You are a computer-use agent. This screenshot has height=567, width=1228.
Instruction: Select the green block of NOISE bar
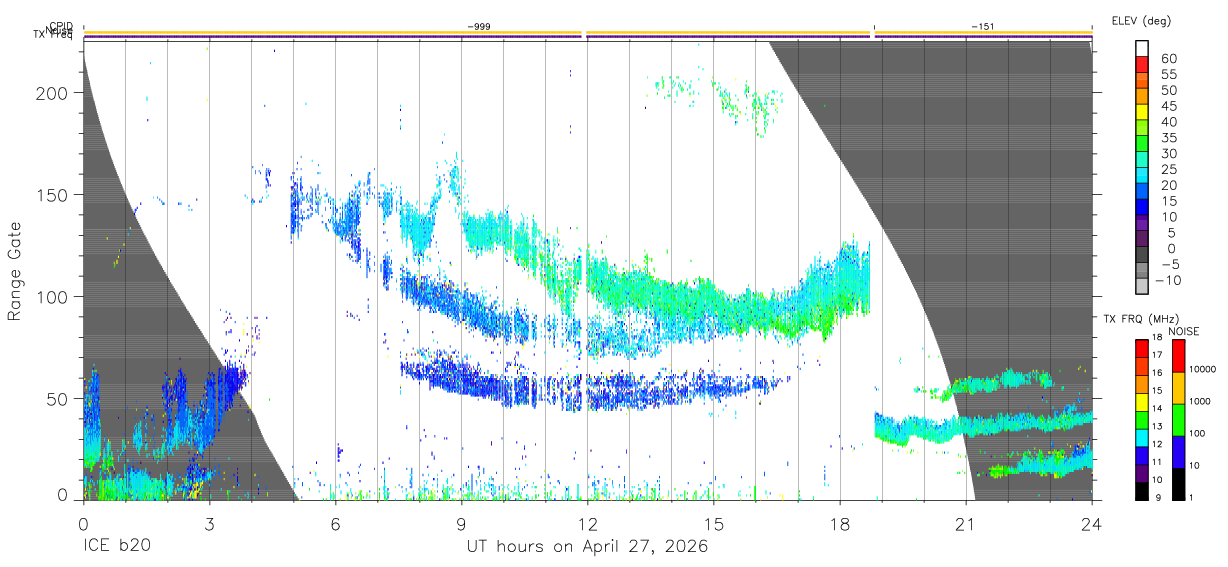click(x=1180, y=420)
